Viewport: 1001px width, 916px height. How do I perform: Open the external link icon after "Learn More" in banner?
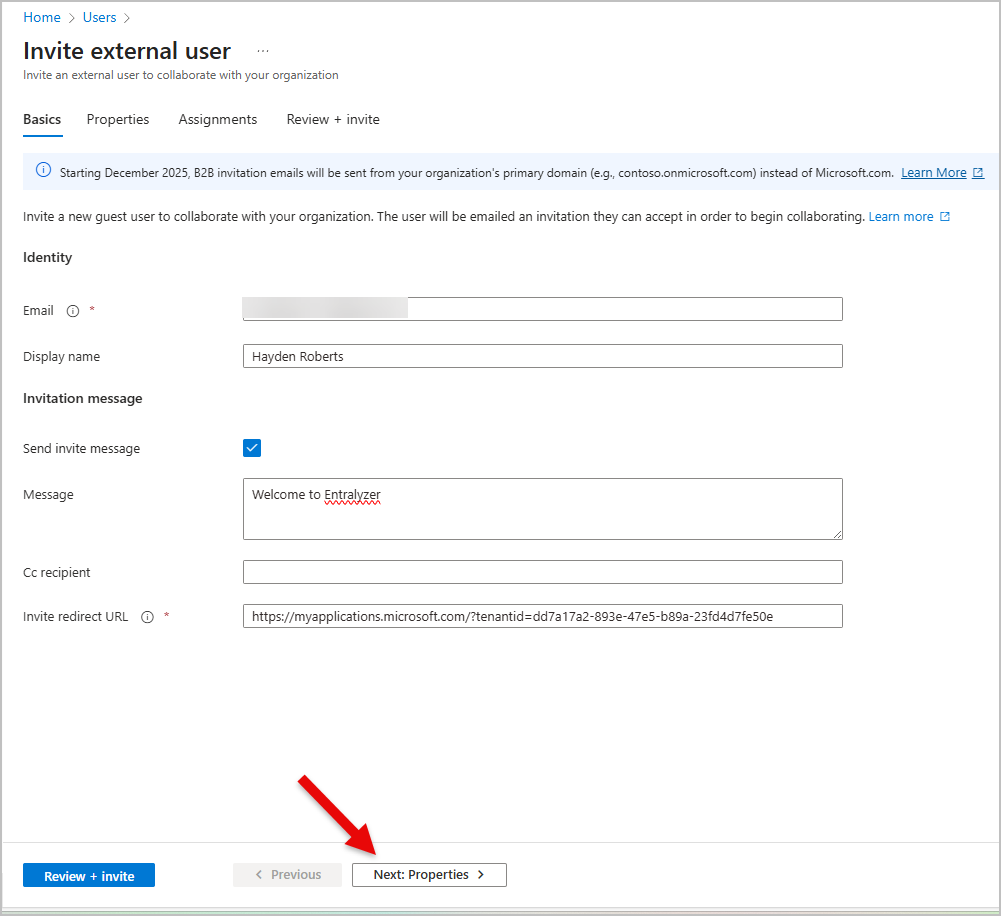click(x=978, y=173)
